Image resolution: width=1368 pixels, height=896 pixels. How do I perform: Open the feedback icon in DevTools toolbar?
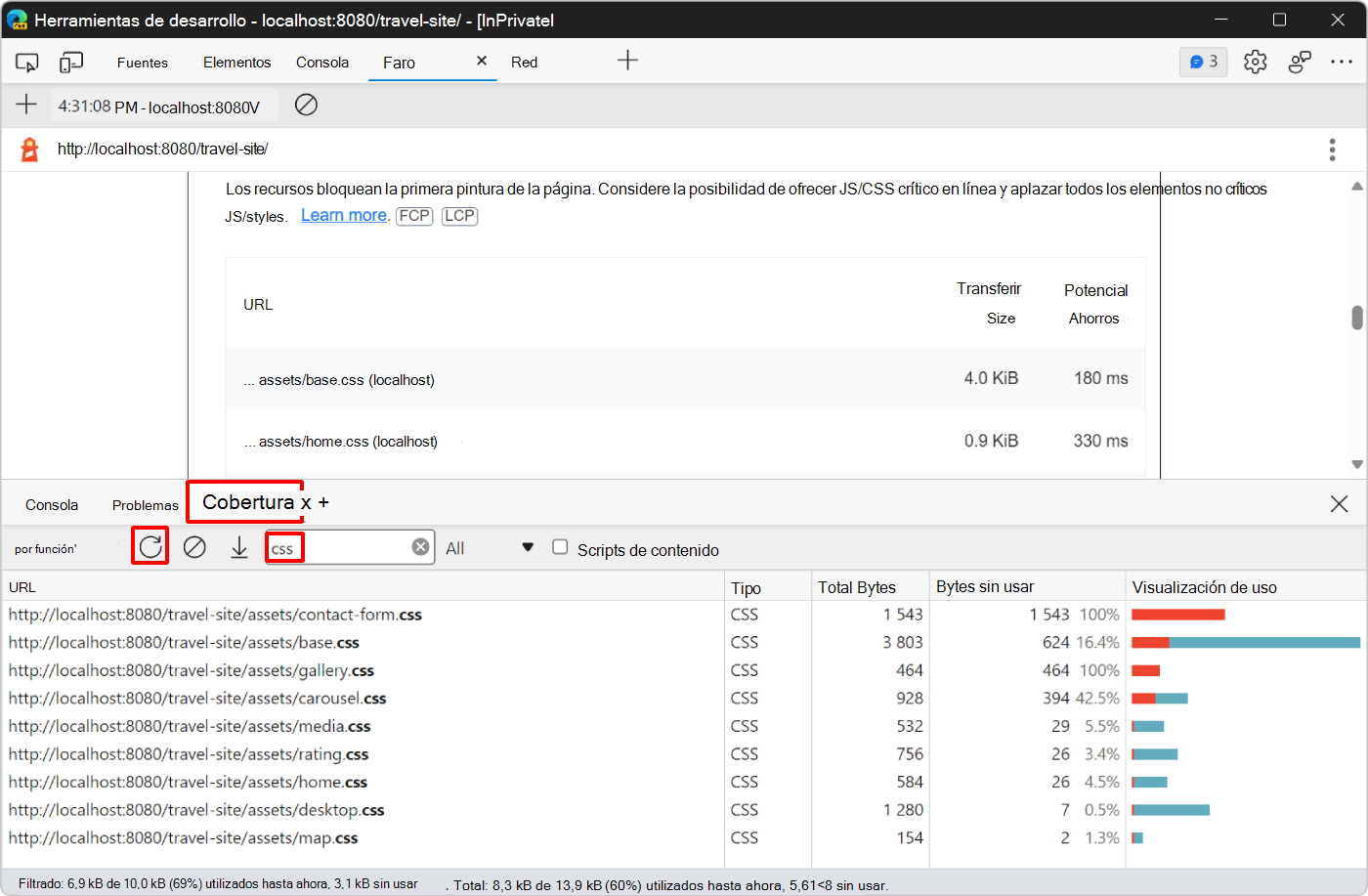(x=1300, y=62)
